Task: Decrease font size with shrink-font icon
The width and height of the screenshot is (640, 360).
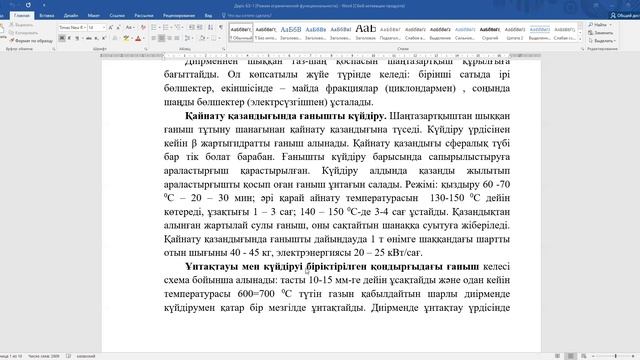Action: tap(118, 28)
